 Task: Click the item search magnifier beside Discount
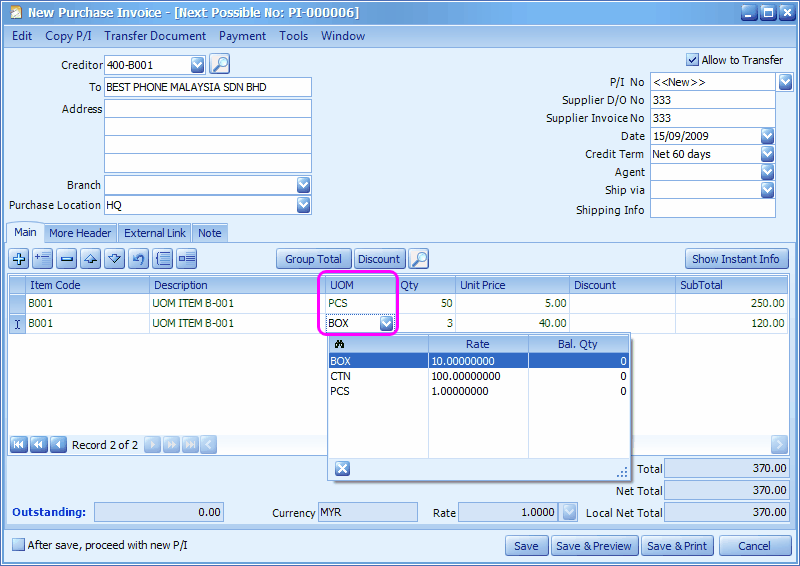pos(419,259)
